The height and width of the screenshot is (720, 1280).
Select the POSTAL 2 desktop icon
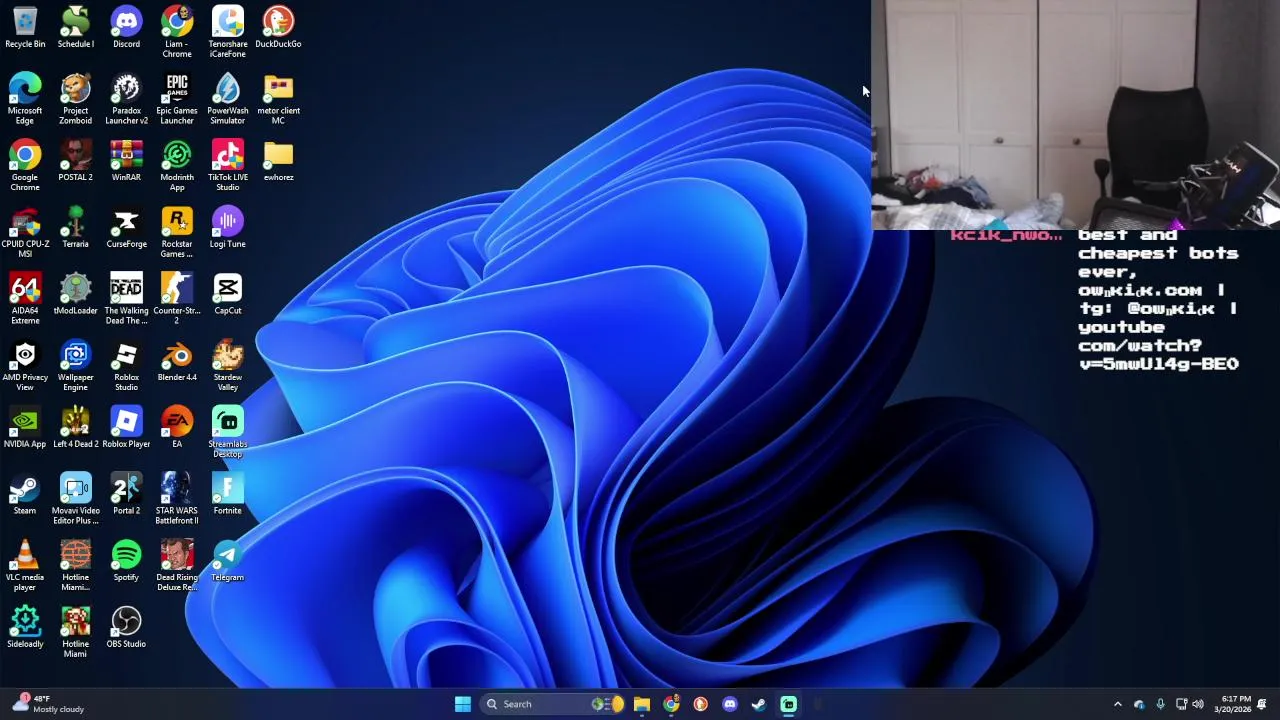[x=76, y=161]
